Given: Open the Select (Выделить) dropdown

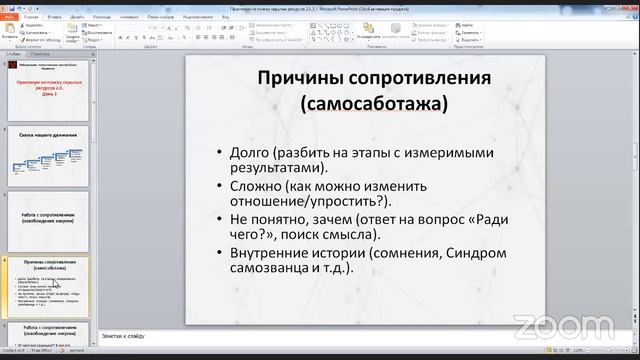Looking at the screenshot, I should pos(469,40).
